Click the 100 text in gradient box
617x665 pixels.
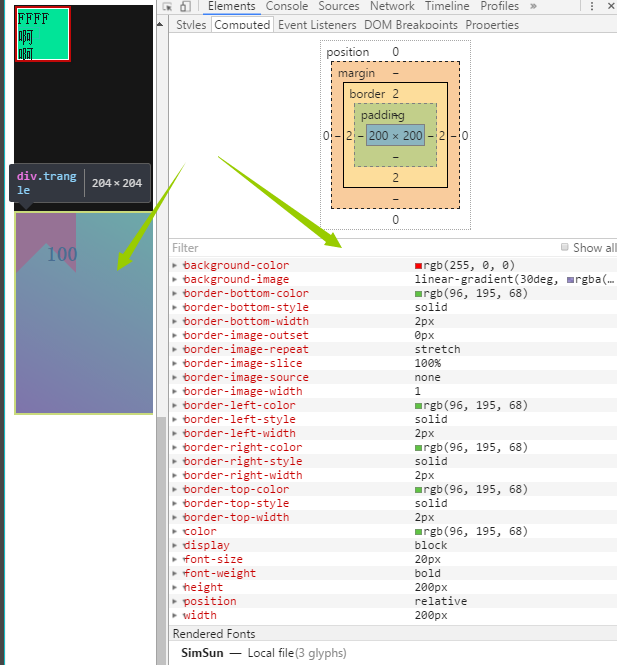62,254
